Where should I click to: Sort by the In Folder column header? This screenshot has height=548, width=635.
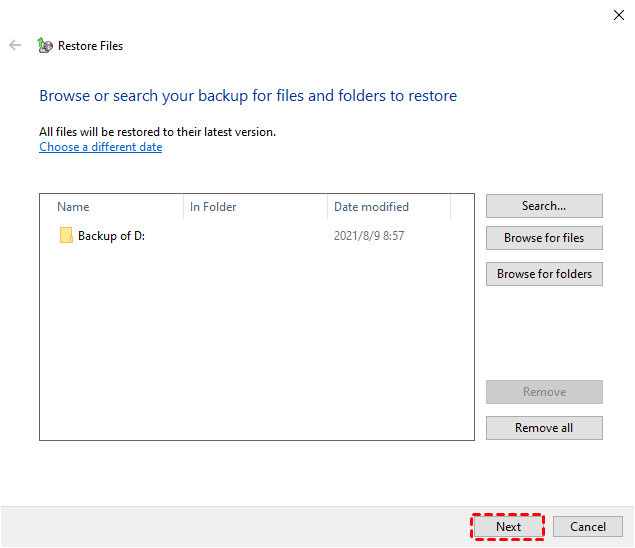[213, 207]
